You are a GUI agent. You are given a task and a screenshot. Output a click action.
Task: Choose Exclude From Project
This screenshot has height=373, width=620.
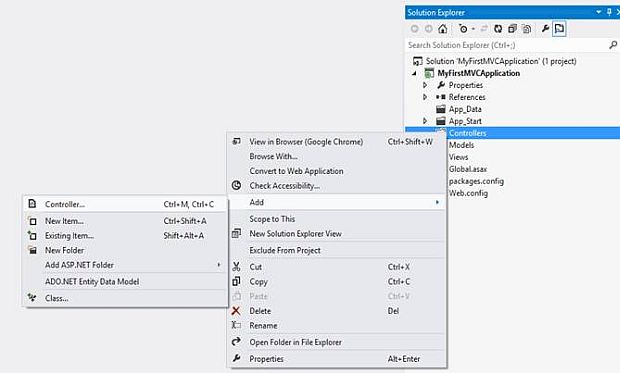pyautogui.click(x=285, y=250)
